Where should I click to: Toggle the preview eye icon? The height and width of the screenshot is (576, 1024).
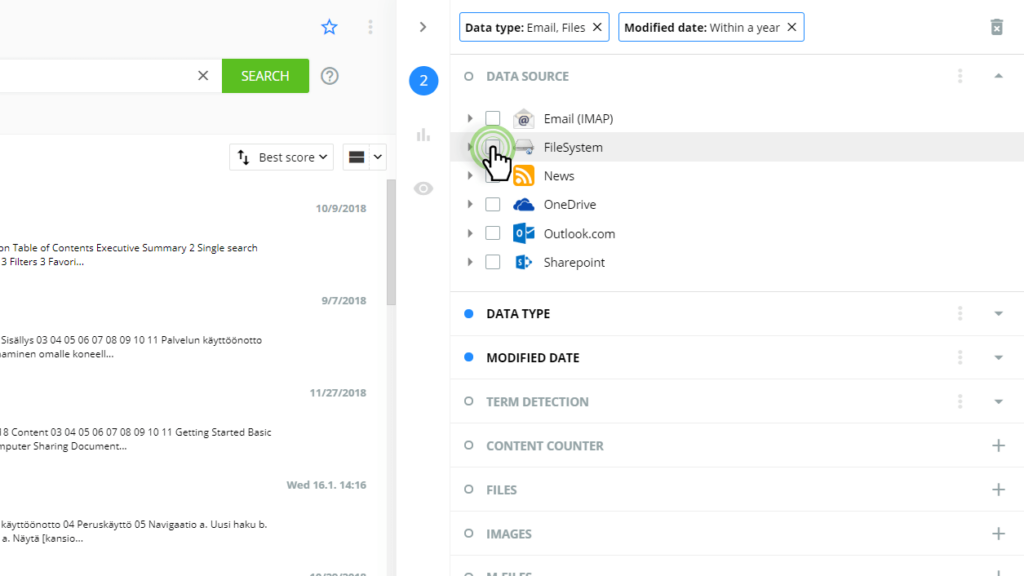(423, 189)
